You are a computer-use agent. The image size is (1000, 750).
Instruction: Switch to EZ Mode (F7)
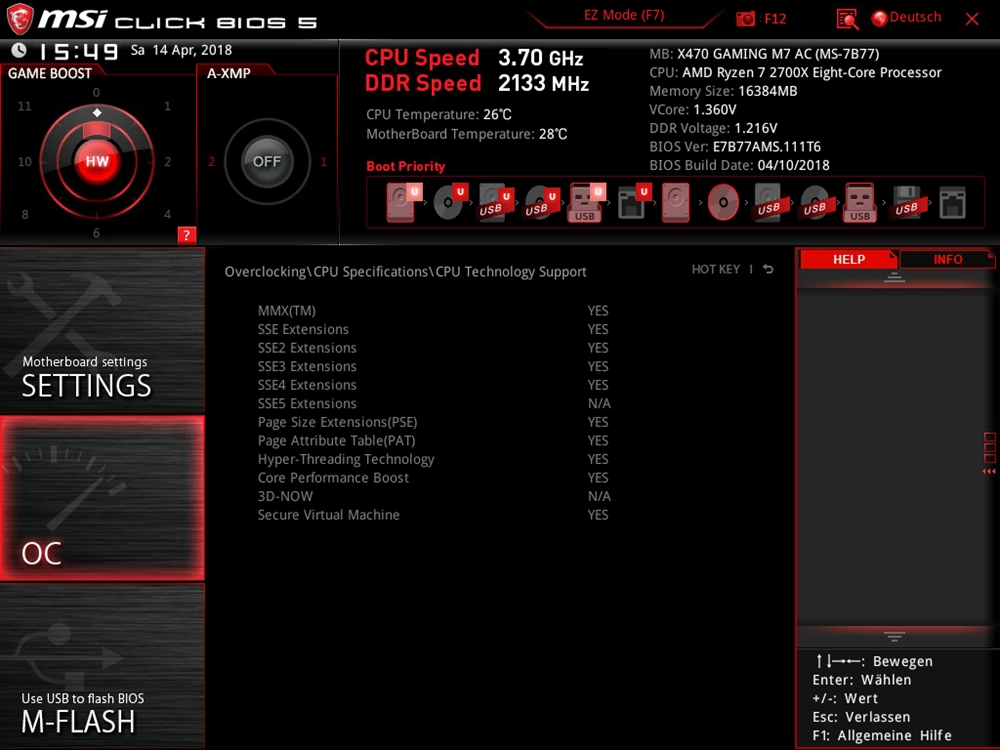pyautogui.click(x=624, y=15)
